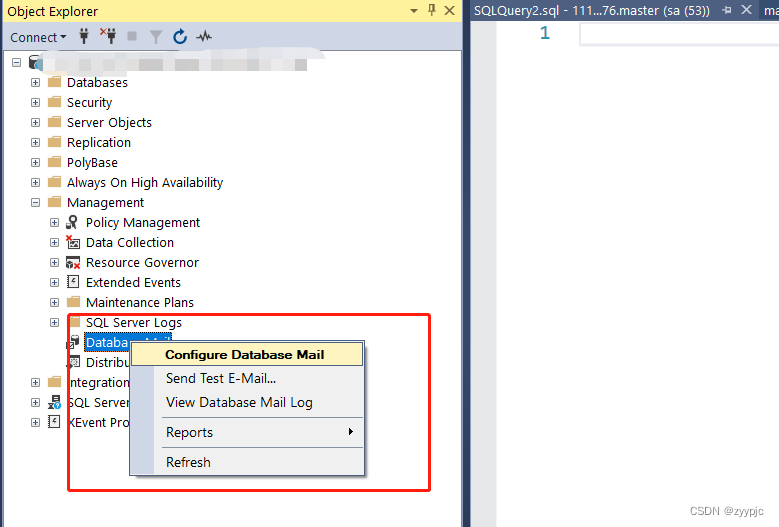Click the server database cylinder icon

tap(35, 63)
